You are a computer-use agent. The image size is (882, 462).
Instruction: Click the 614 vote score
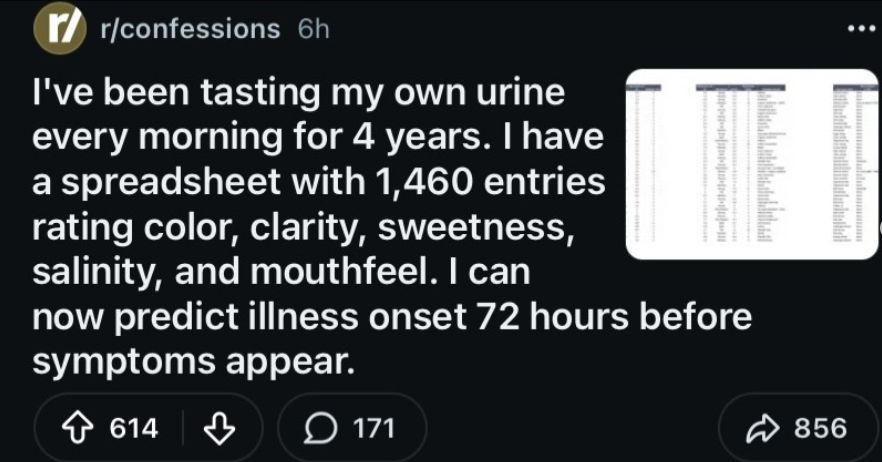coord(134,428)
